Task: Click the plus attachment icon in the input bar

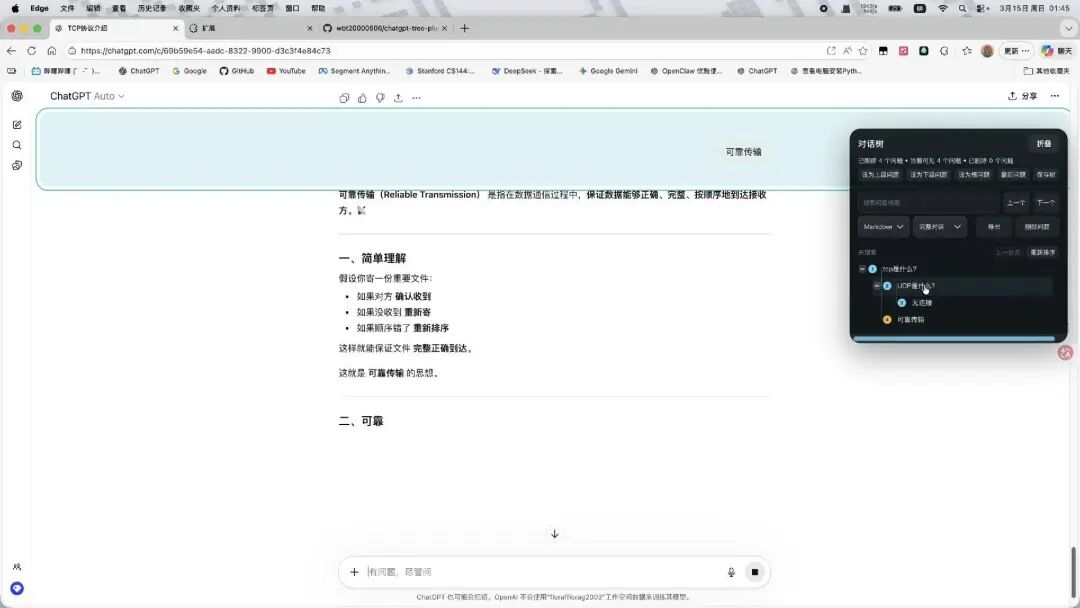Action: 354,571
